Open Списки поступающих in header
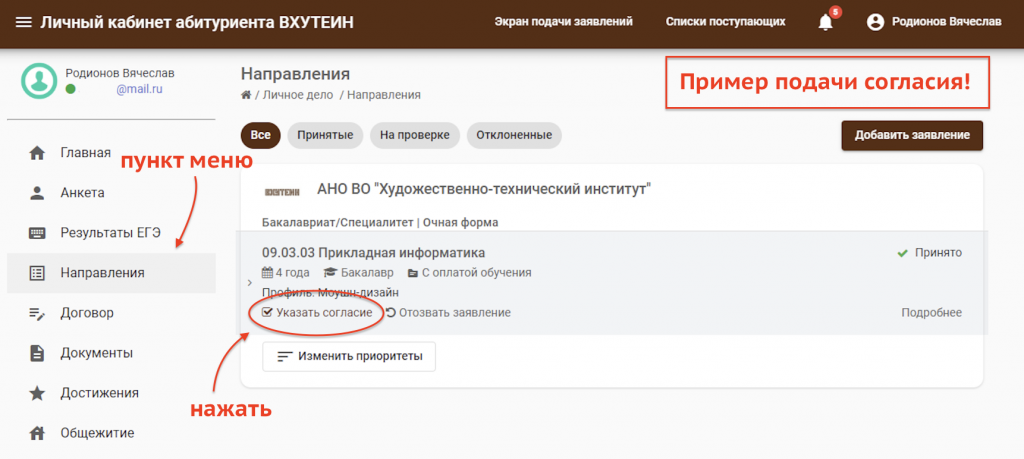The image size is (1024, 459). pyautogui.click(x=726, y=22)
